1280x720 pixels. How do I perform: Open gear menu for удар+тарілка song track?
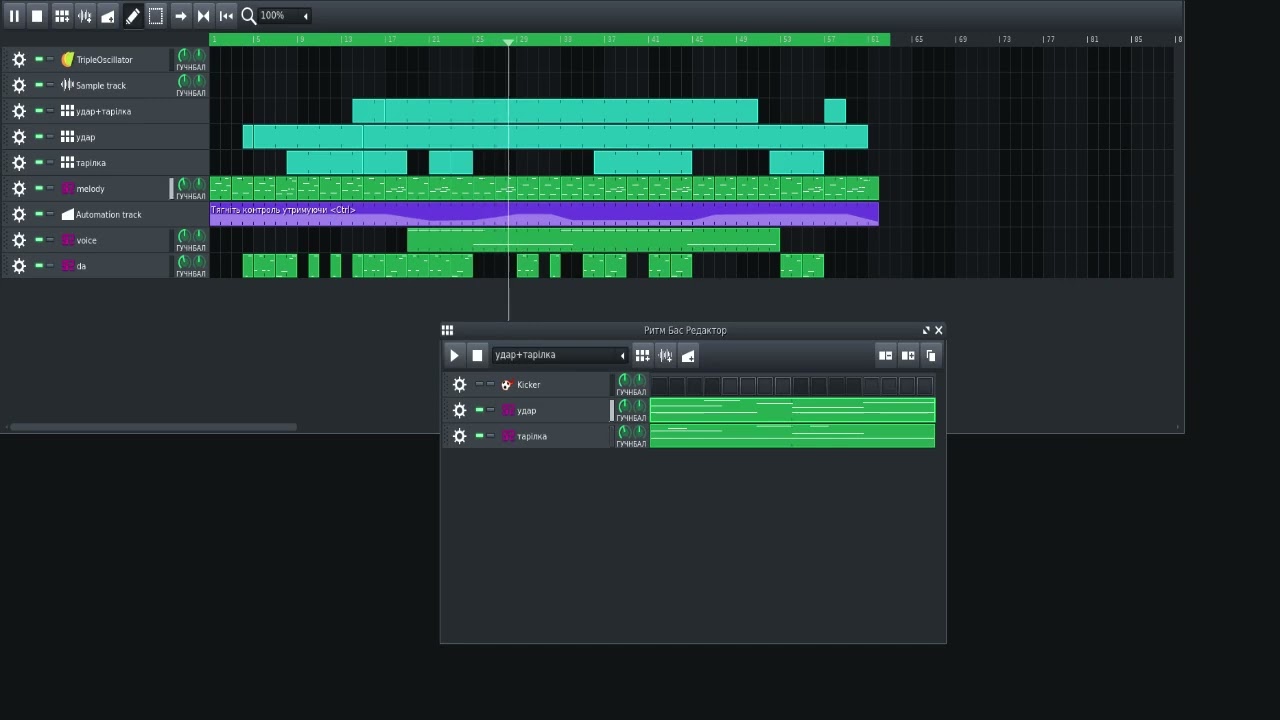[x=18, y=111]
